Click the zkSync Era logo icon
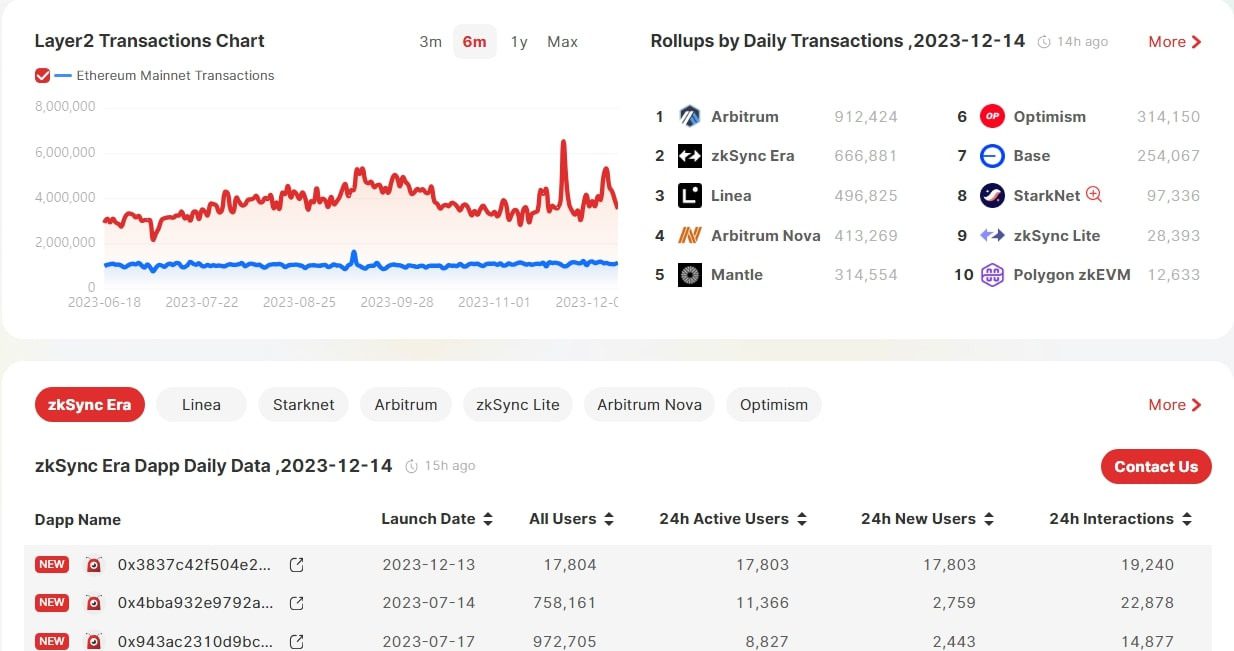Screen dimensions: 1234x651 pyautogui.click(x=690, y=156)
